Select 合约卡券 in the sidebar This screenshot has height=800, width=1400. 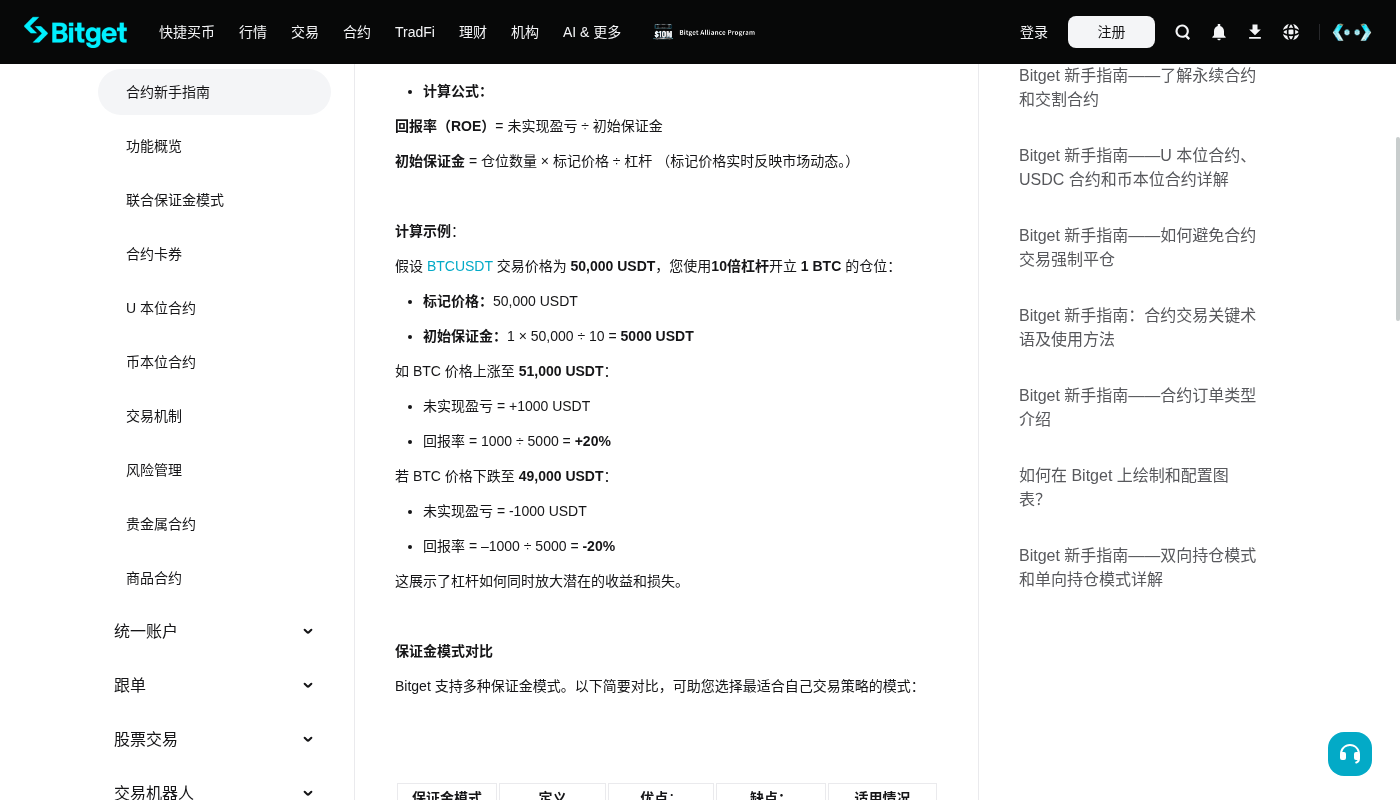coord(214,254)
